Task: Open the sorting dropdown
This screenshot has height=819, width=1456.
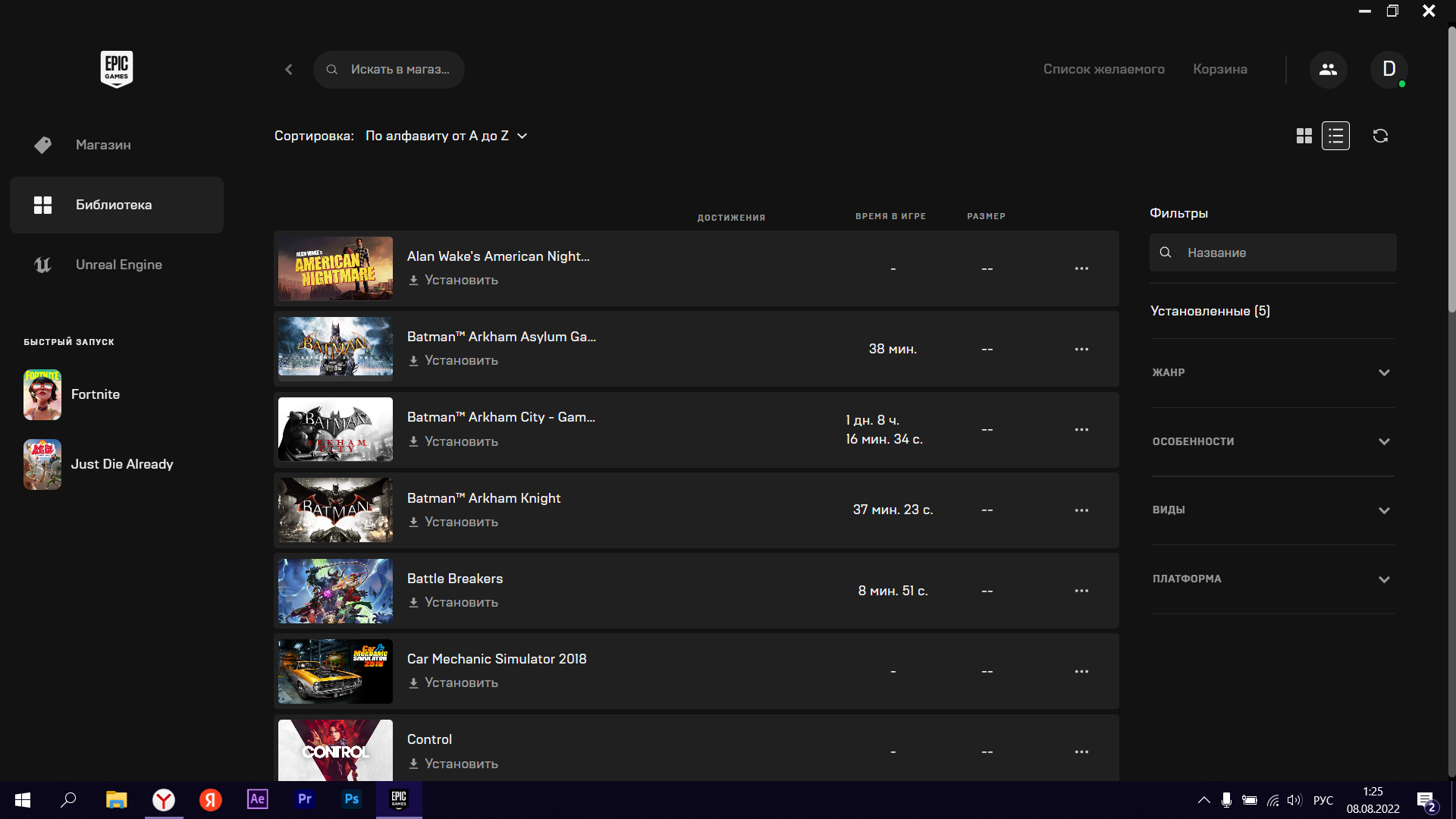Action: click(x=446, y=136)
